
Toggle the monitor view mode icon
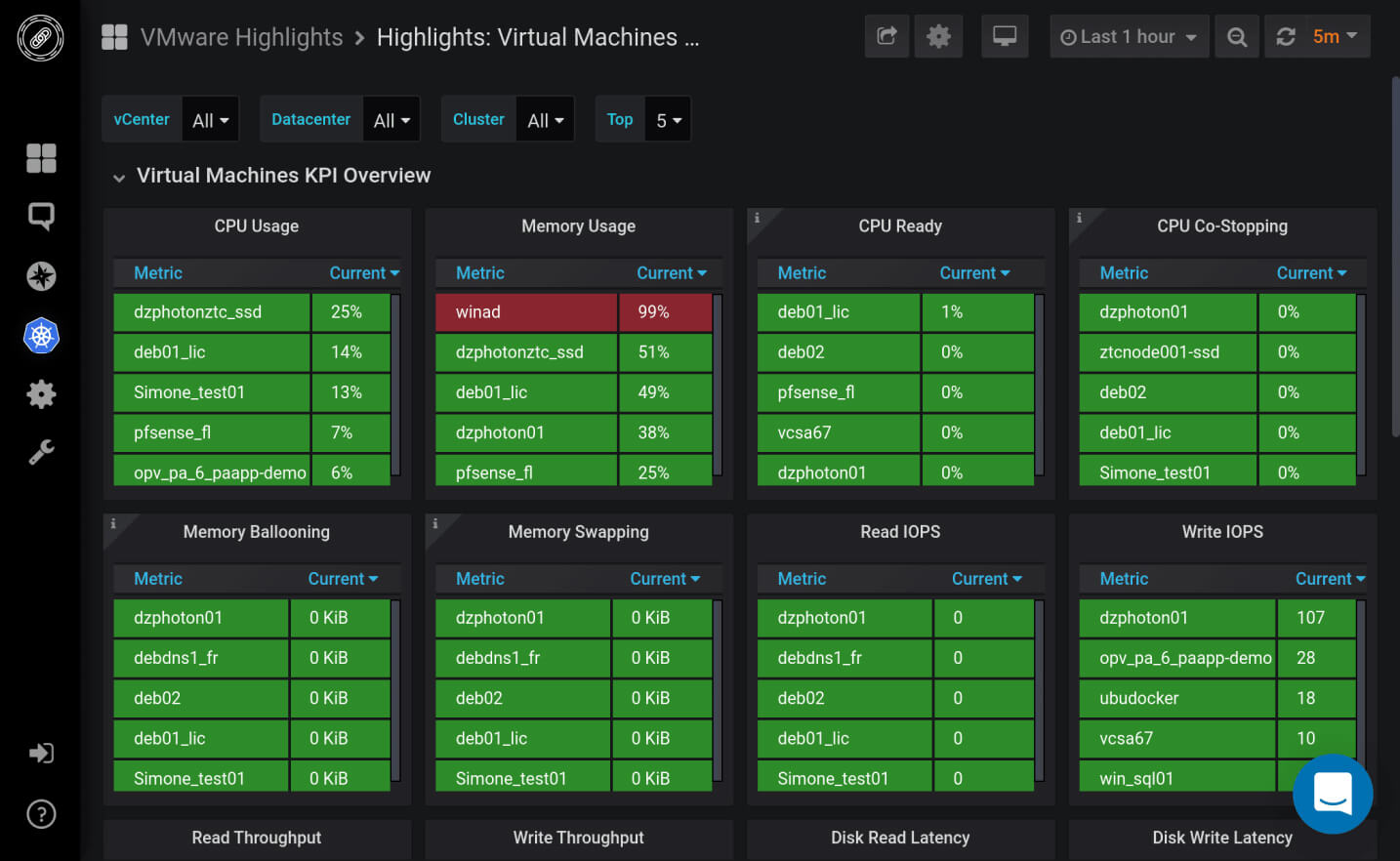(x=1005, y=36)
